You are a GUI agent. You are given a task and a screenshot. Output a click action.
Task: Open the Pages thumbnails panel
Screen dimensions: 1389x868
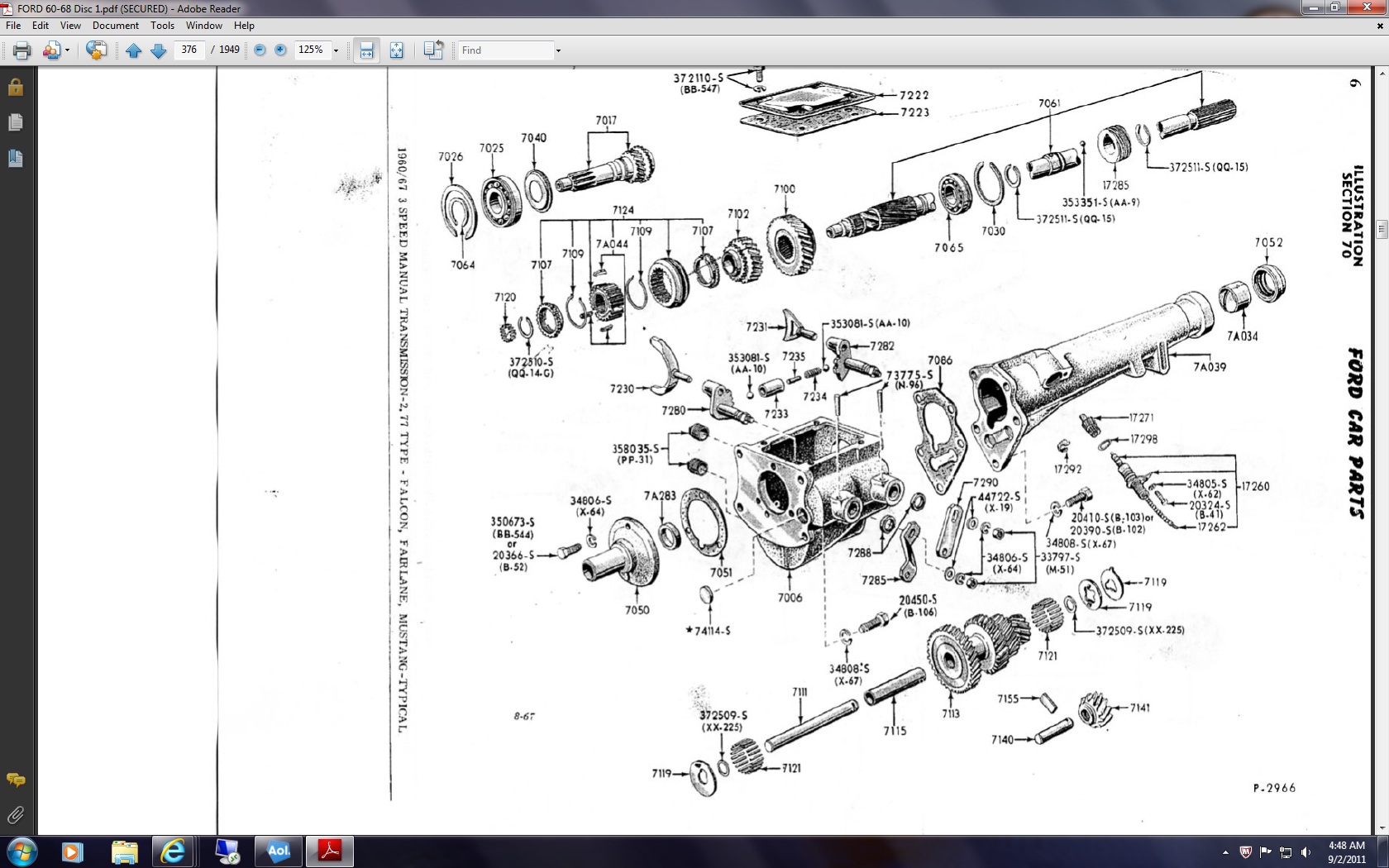15,122
